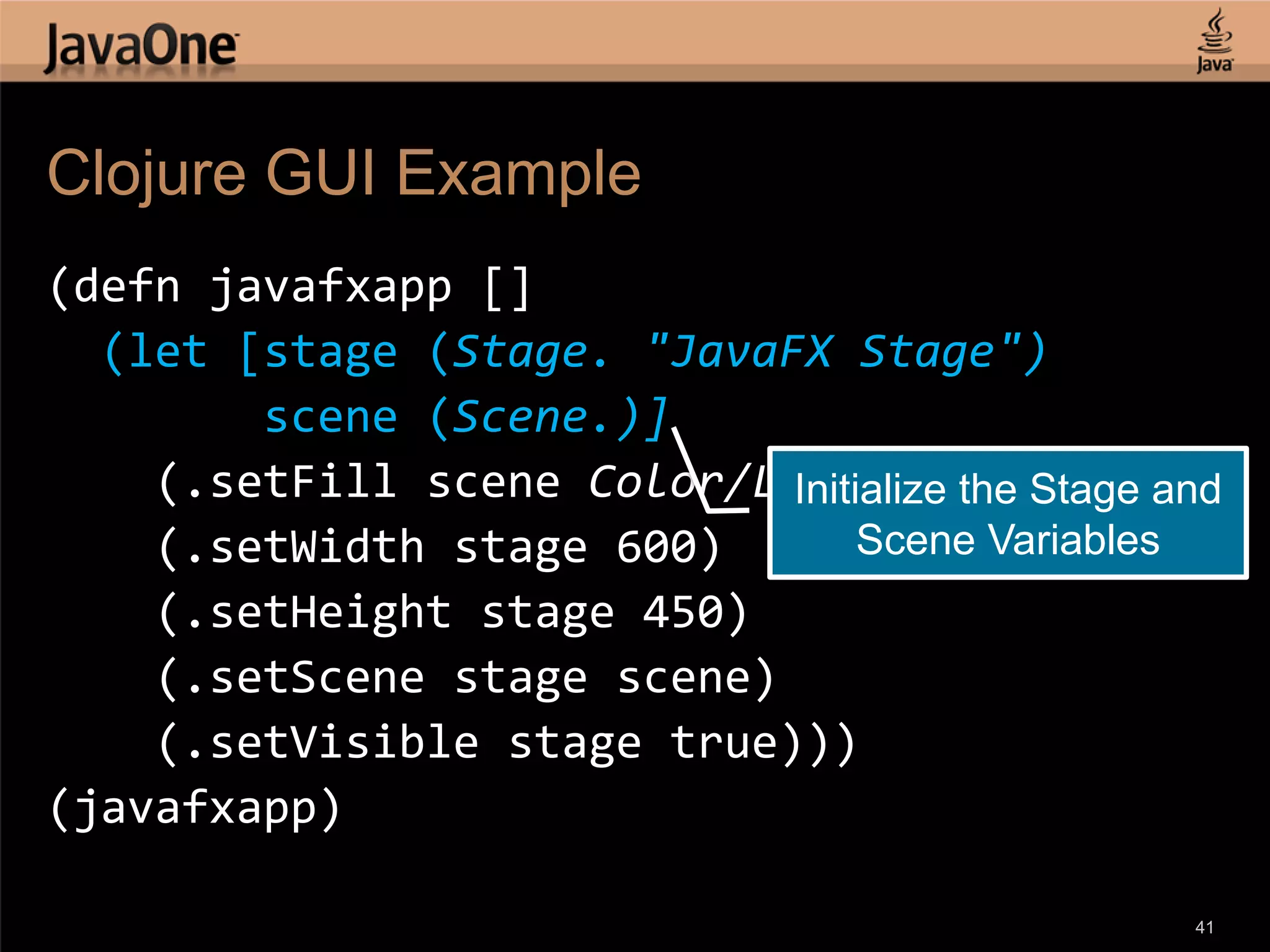Select the Clojure GUI Example title
The width and height of the screenshot is (1270, 952).
pyautogui.click(x=344, y=174)
